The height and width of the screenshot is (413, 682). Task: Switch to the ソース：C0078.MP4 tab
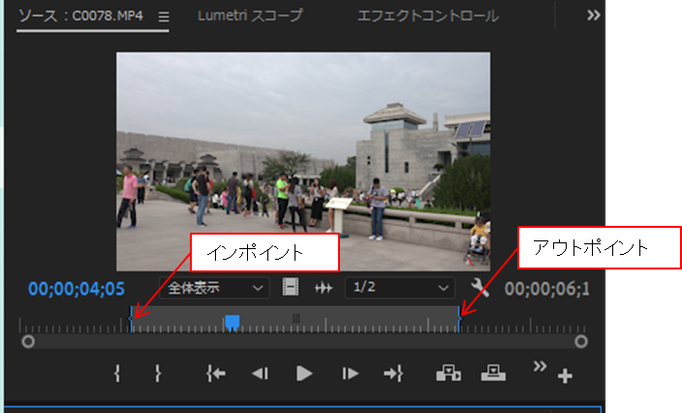click(x=81, y=16)
